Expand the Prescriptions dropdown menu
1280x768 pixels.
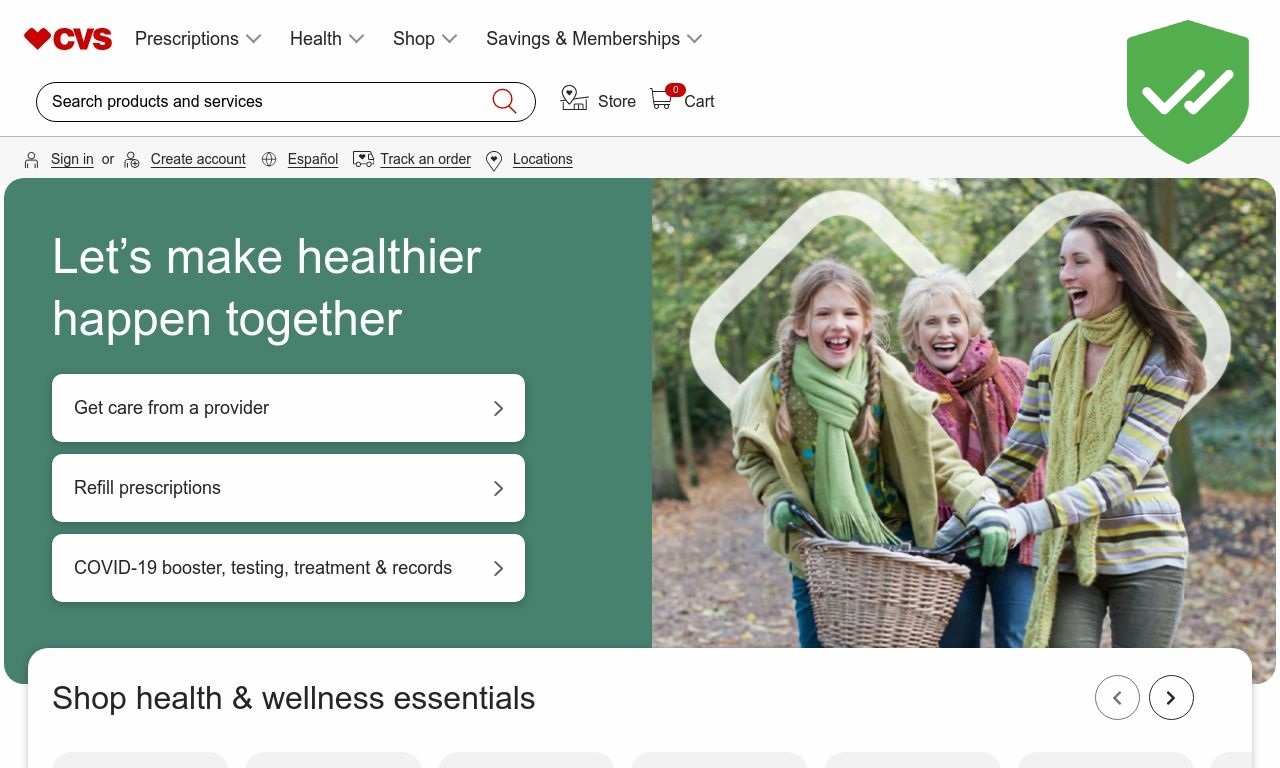tap(198, 39)
